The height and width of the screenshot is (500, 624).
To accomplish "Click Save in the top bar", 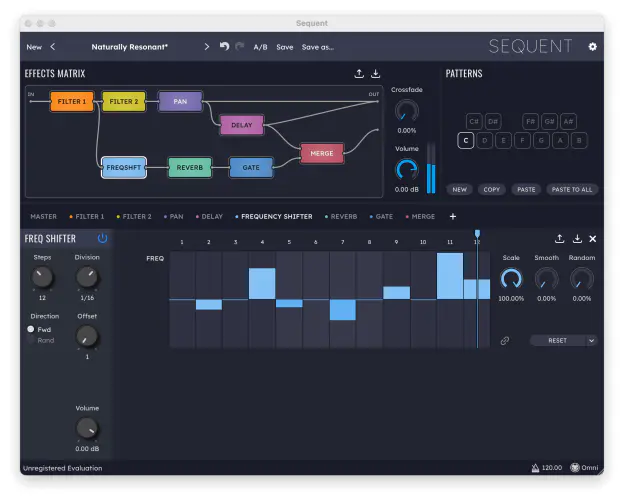I will tap(285, 47).
